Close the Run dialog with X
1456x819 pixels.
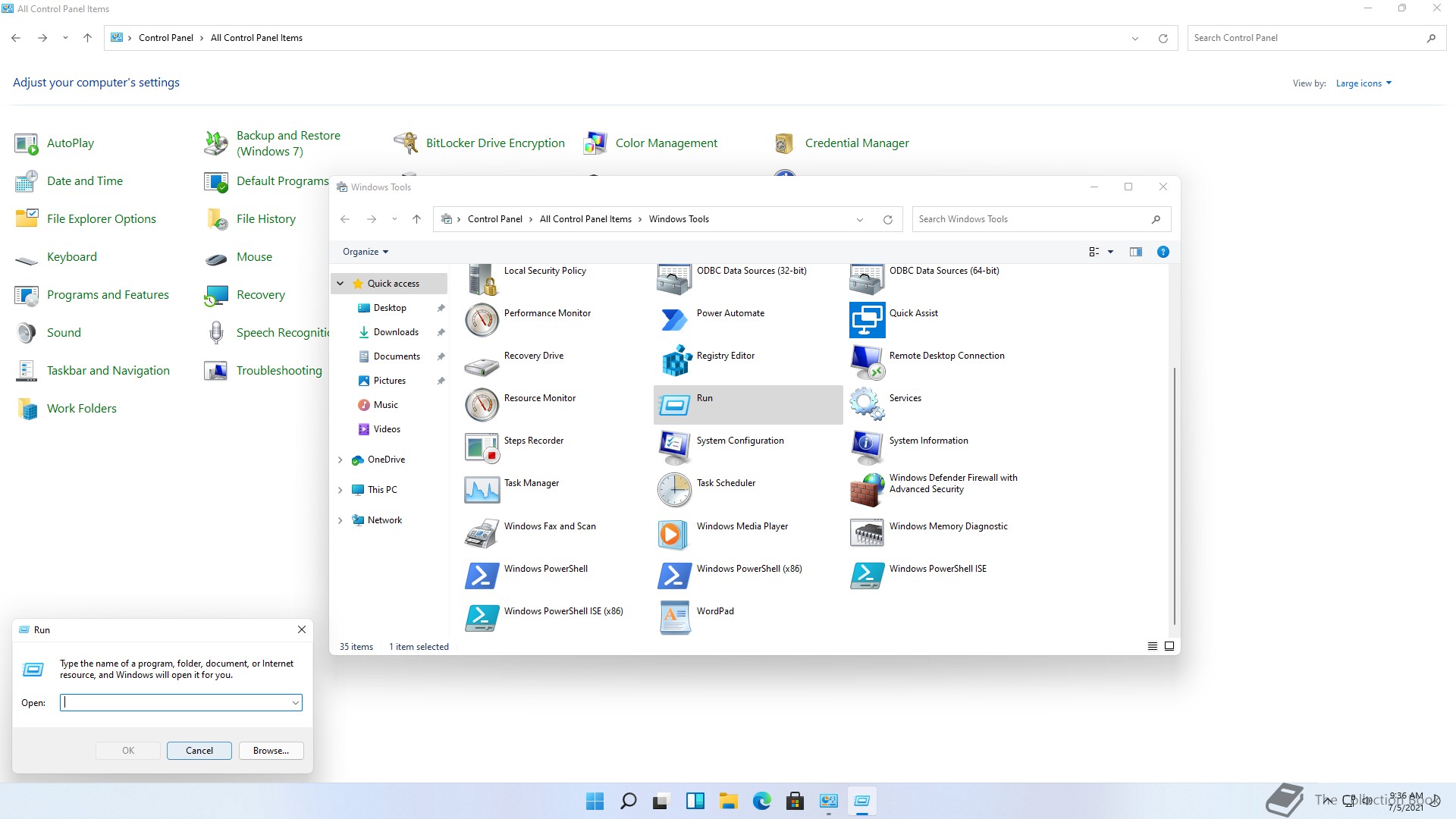pyautogui.click(x=302, y=629)
